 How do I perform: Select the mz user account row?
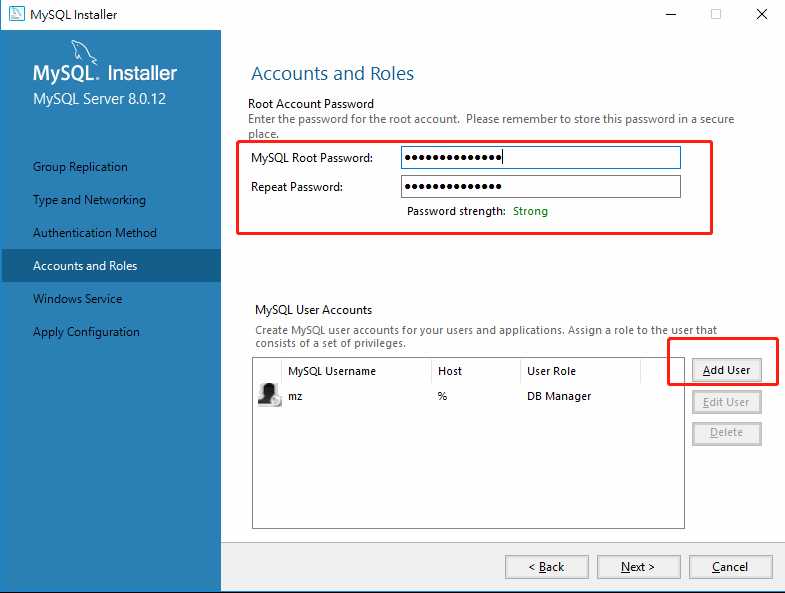coord(450,396)
